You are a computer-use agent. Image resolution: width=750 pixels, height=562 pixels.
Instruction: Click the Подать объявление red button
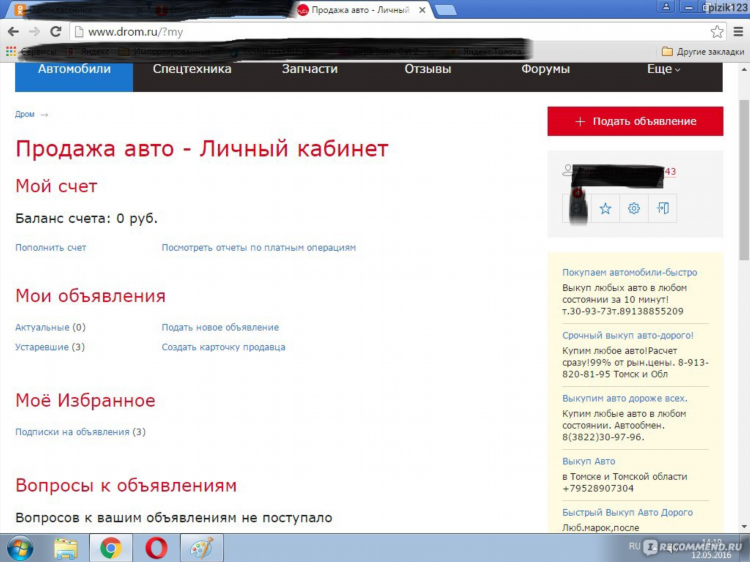[x=635, y=121]
